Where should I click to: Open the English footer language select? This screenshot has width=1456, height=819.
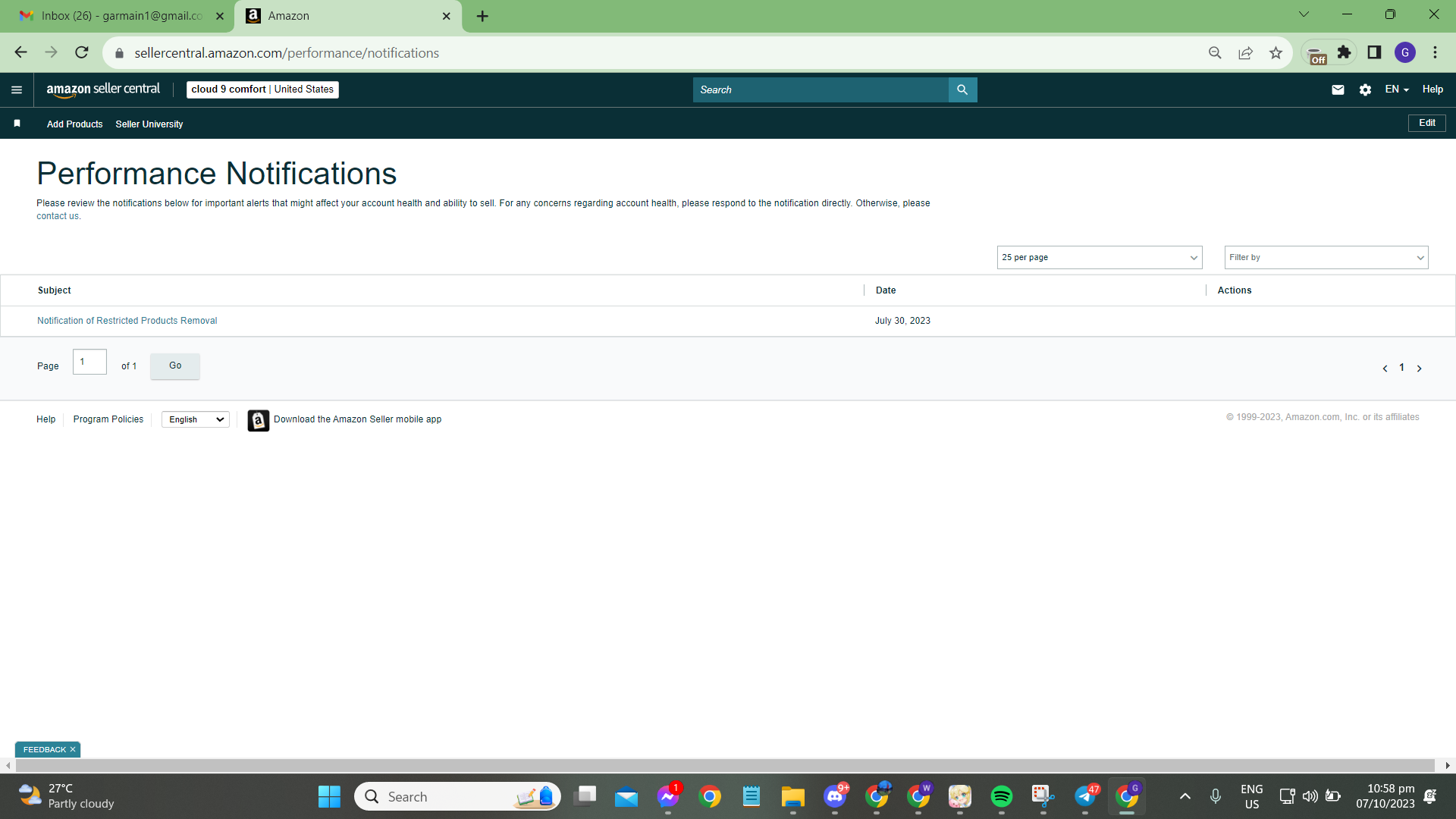pyautogui.click(x=196, y=419)
